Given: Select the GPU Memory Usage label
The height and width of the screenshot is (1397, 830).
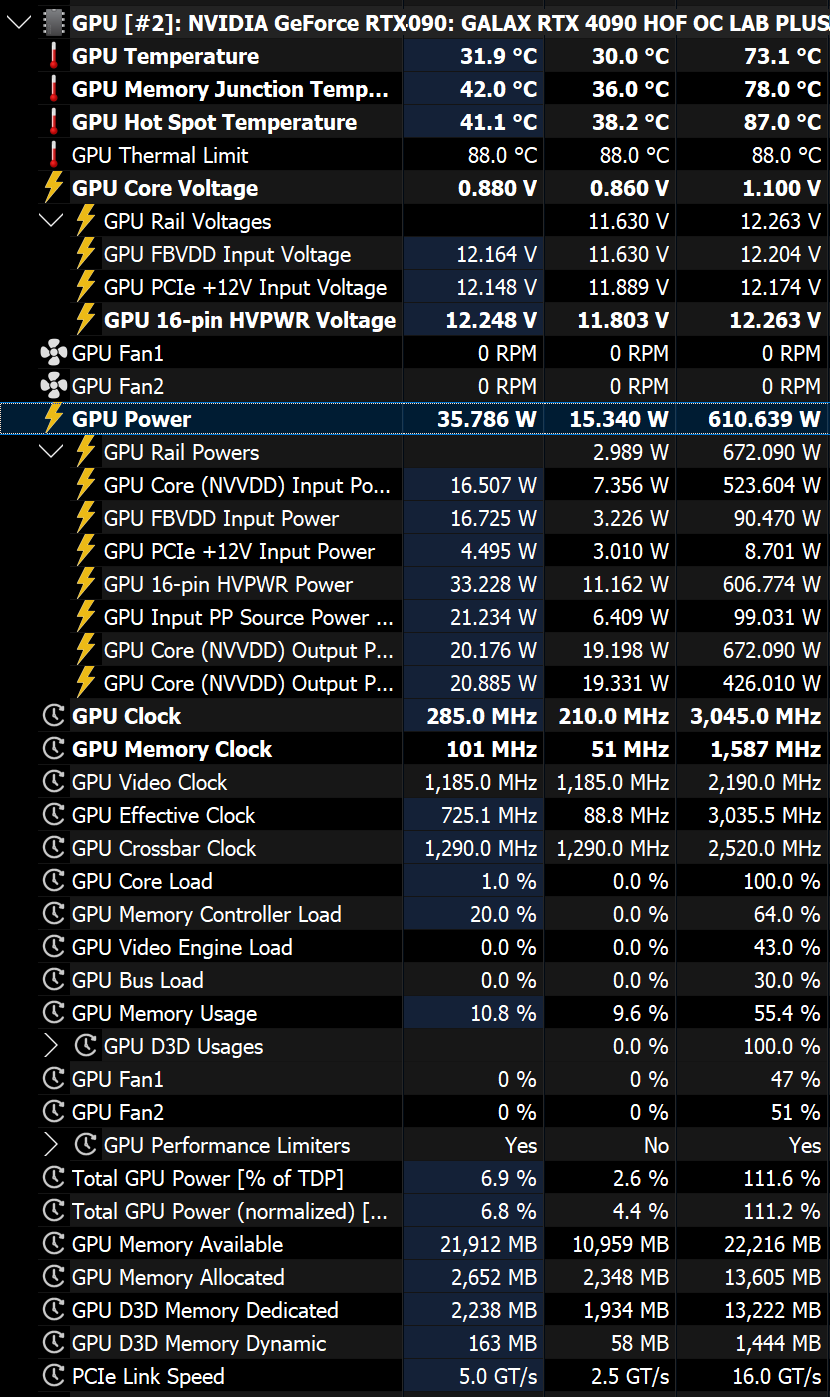Looking at the screenshot, I should click(x=164, y=1013).
